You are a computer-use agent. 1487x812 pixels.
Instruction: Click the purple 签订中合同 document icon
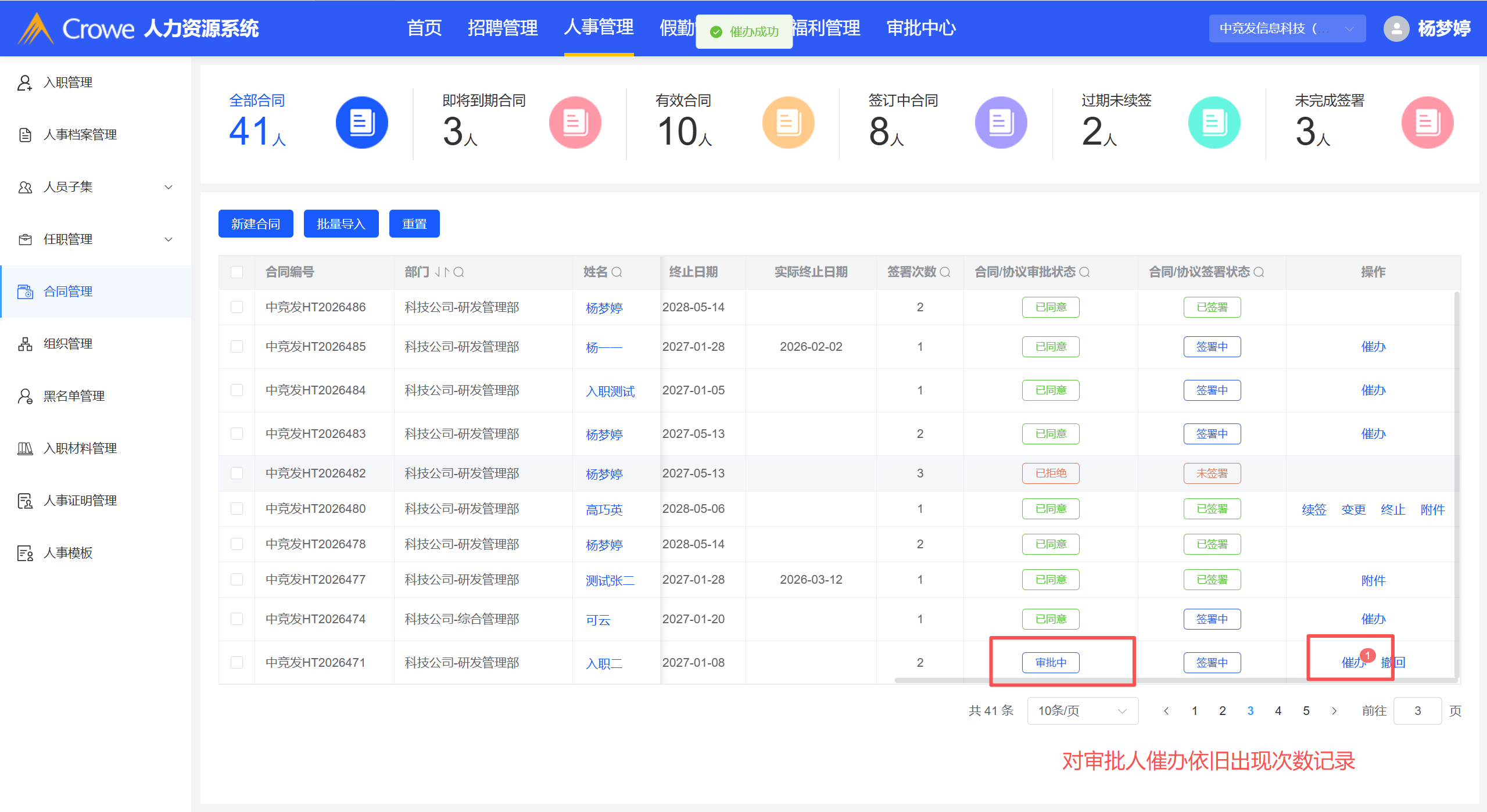tap(1001, 123)
